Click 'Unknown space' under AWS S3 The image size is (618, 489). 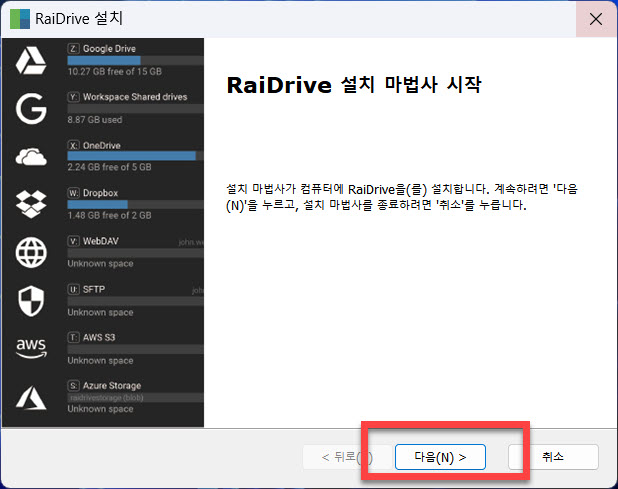[100, 361]
